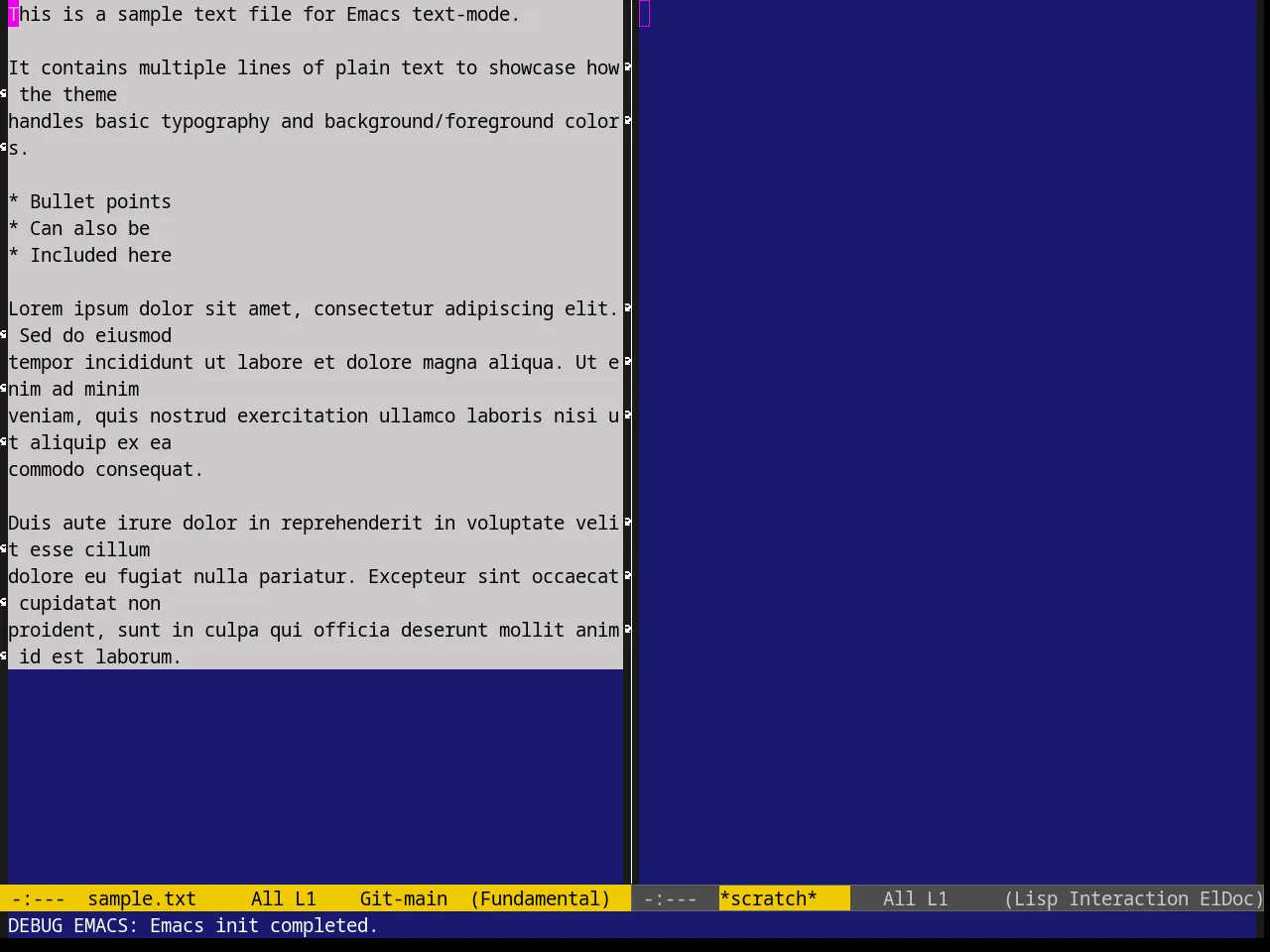The height and width of the screenshot is (952, 1270).
Task: Click the continuation arrow before 't aliquip ex ea'
Action: (x=4, y=442)
